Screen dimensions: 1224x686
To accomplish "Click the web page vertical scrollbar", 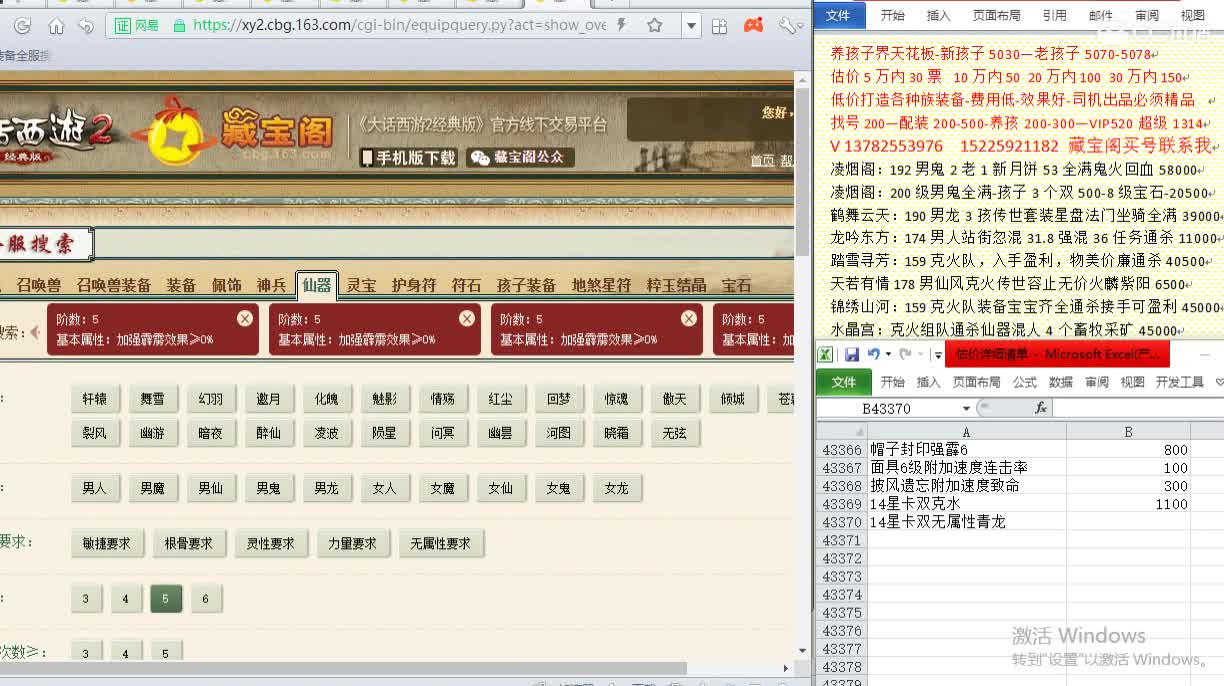I will (802, 170).
